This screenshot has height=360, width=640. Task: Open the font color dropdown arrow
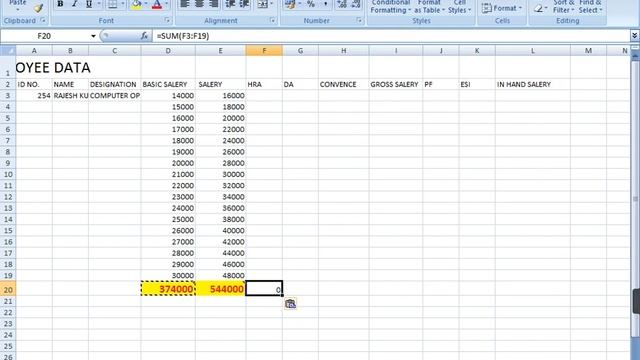coord(167,4)
